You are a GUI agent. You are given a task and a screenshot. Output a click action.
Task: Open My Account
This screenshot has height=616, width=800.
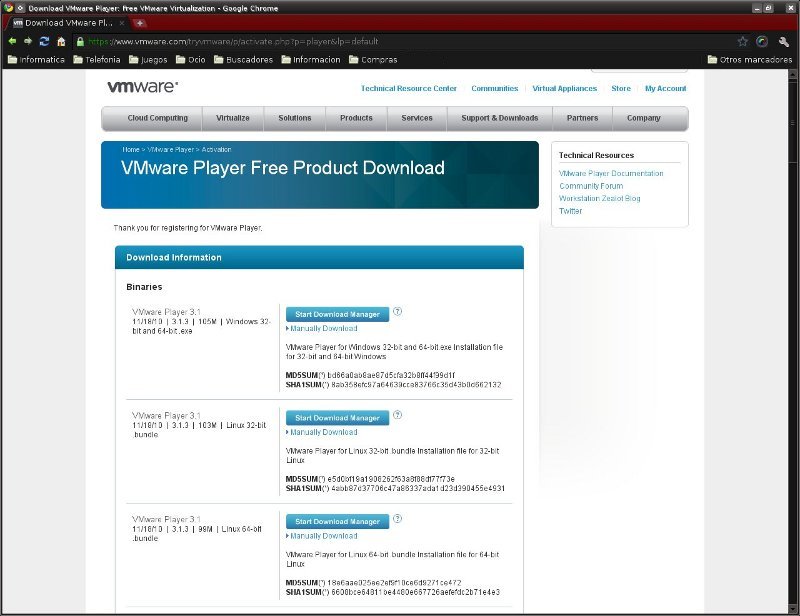[665, 88]
